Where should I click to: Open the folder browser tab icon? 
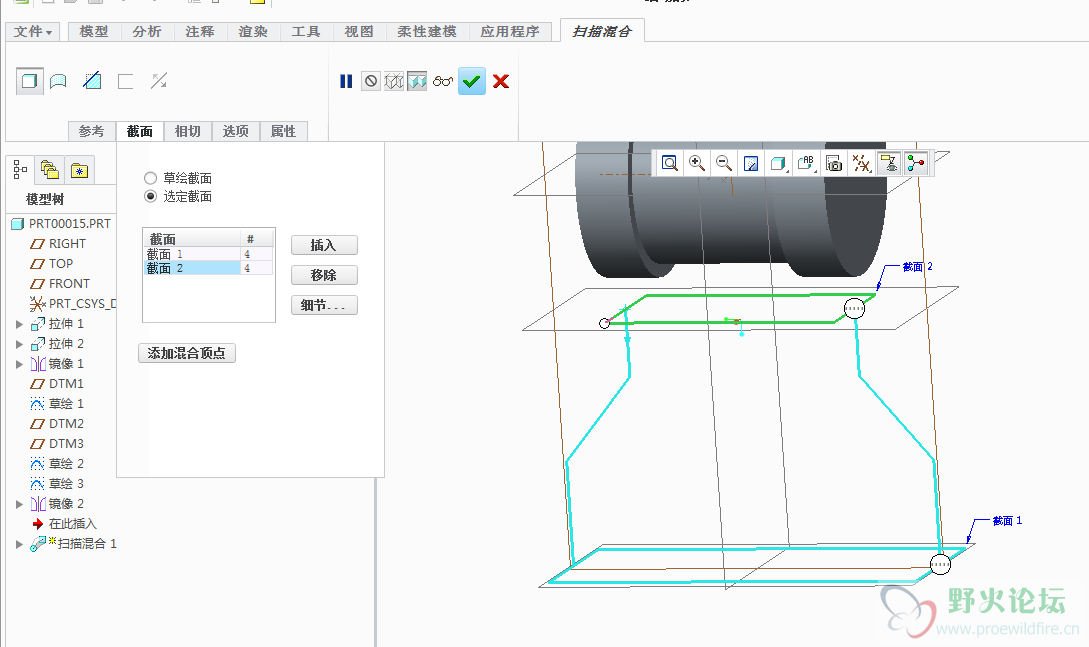[50, 169]
